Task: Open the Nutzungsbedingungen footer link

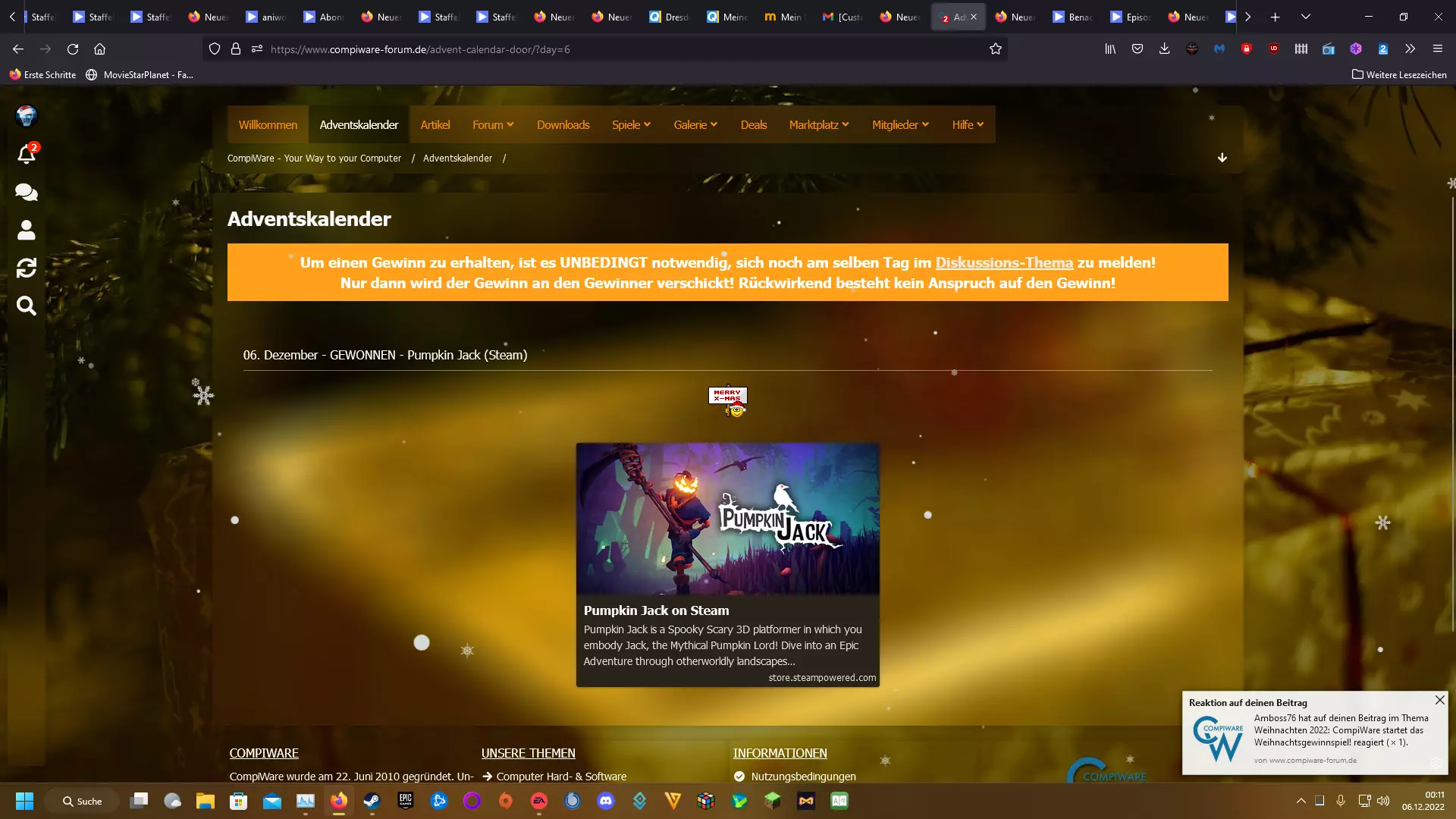Action: click(x=803, y=777)
